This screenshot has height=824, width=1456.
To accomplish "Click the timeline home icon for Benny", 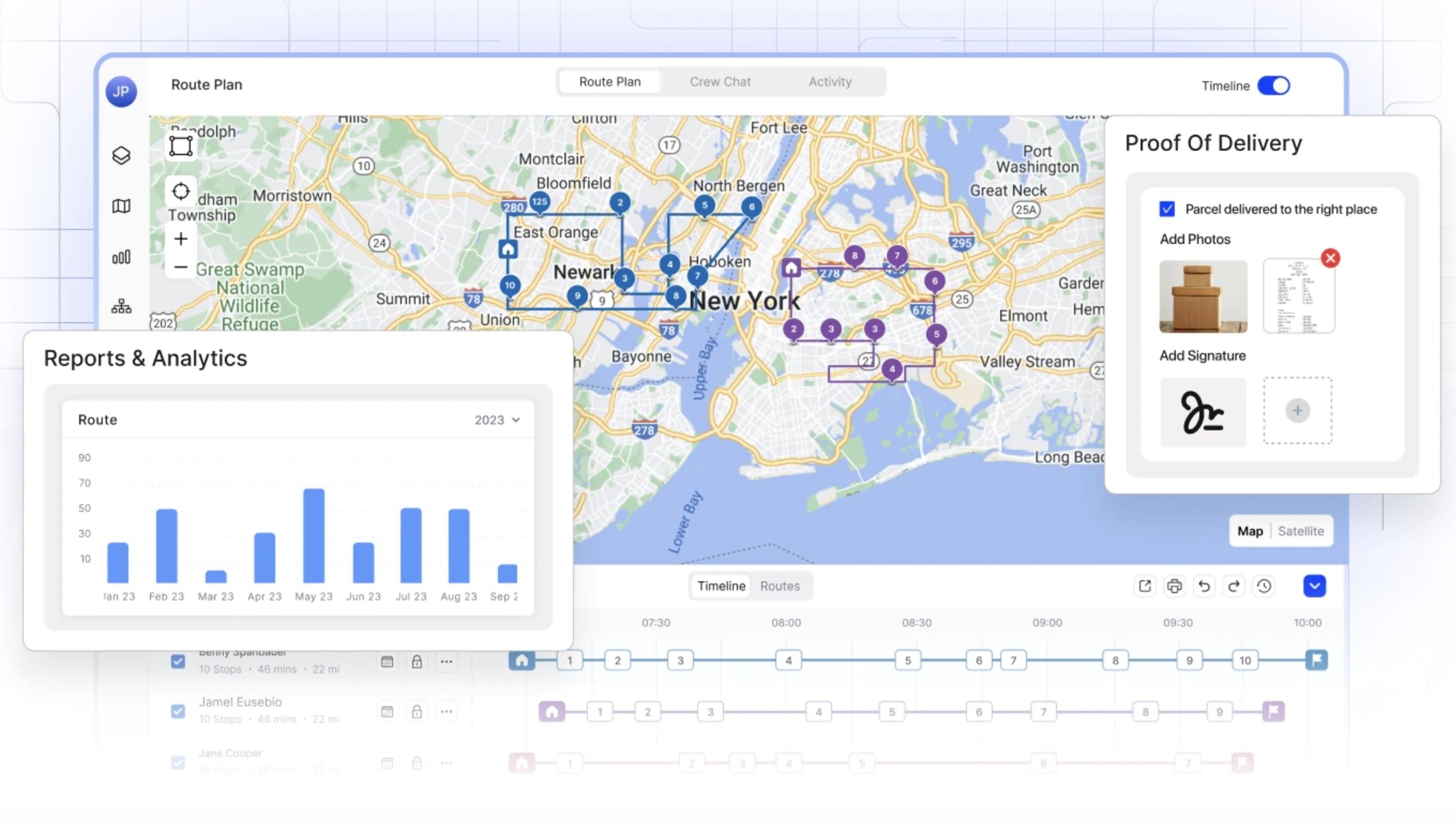I will click(522, 660).
